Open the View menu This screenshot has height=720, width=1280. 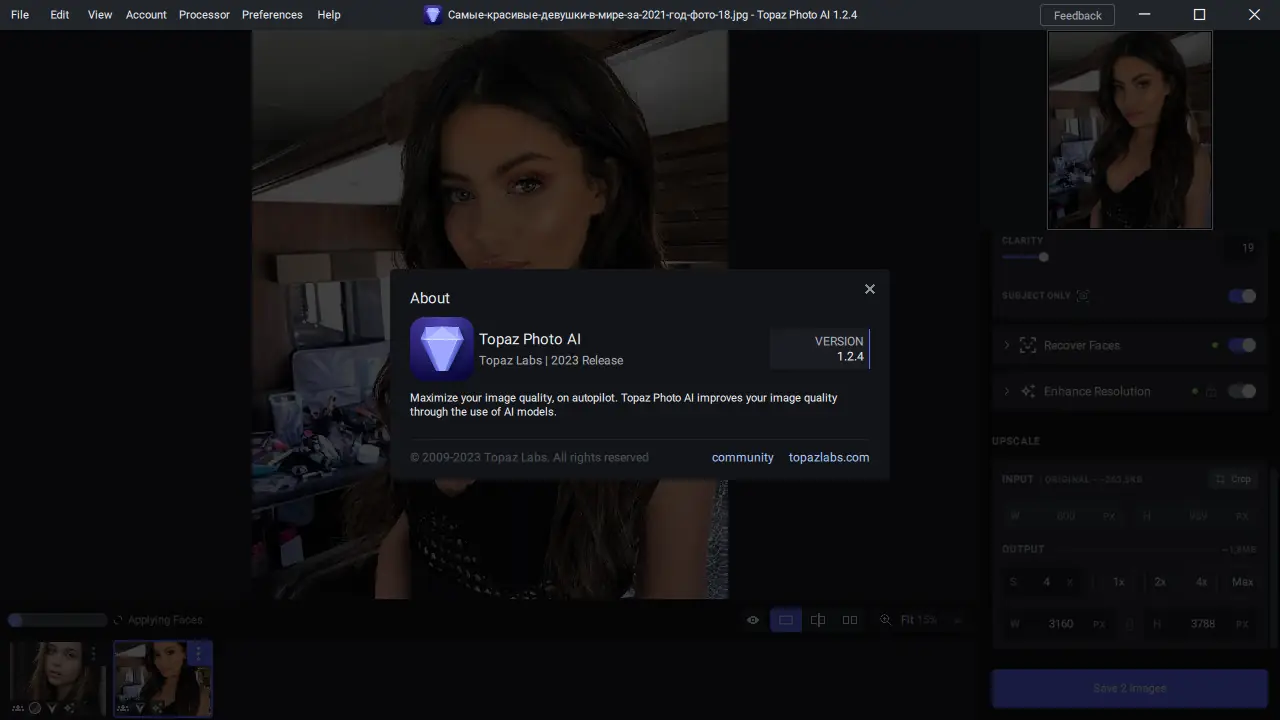(x=100, y=15)
